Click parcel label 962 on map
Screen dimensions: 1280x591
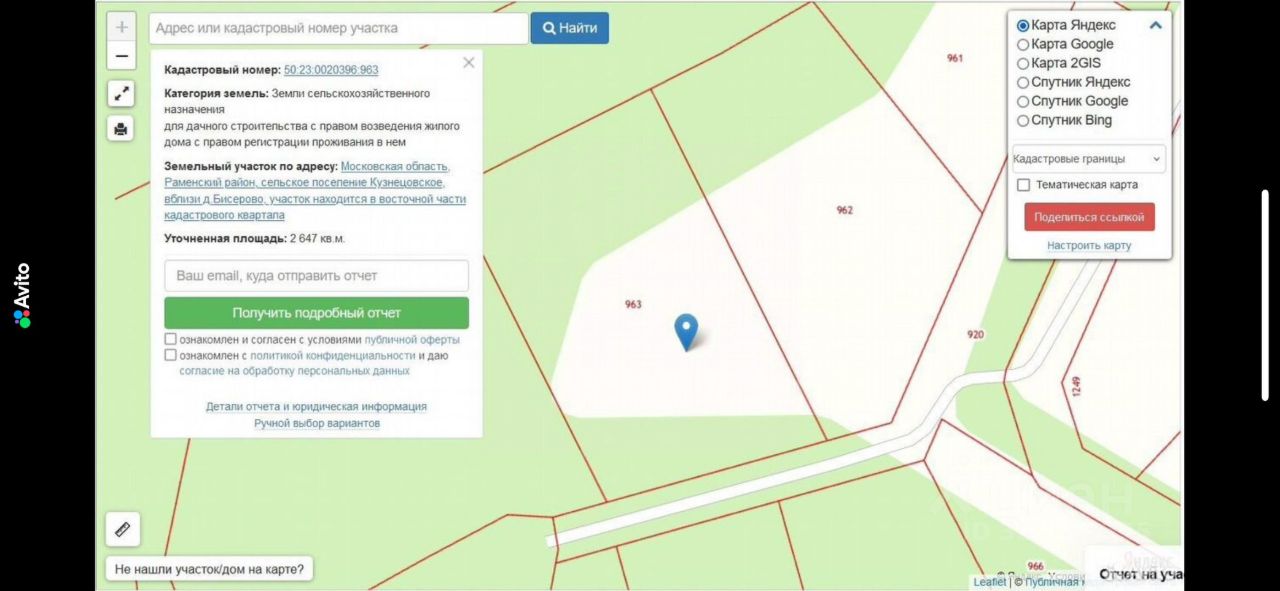pyautogui.click(x=845, y=210)
